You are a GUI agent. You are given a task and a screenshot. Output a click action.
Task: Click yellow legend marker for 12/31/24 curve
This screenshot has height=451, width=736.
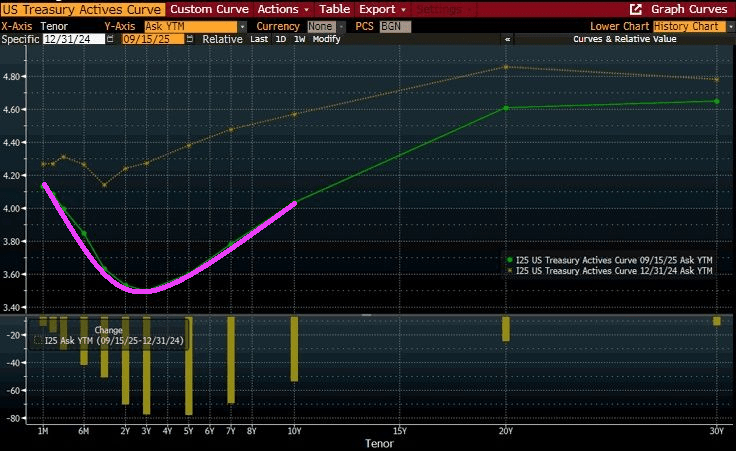tap(510, 271)
